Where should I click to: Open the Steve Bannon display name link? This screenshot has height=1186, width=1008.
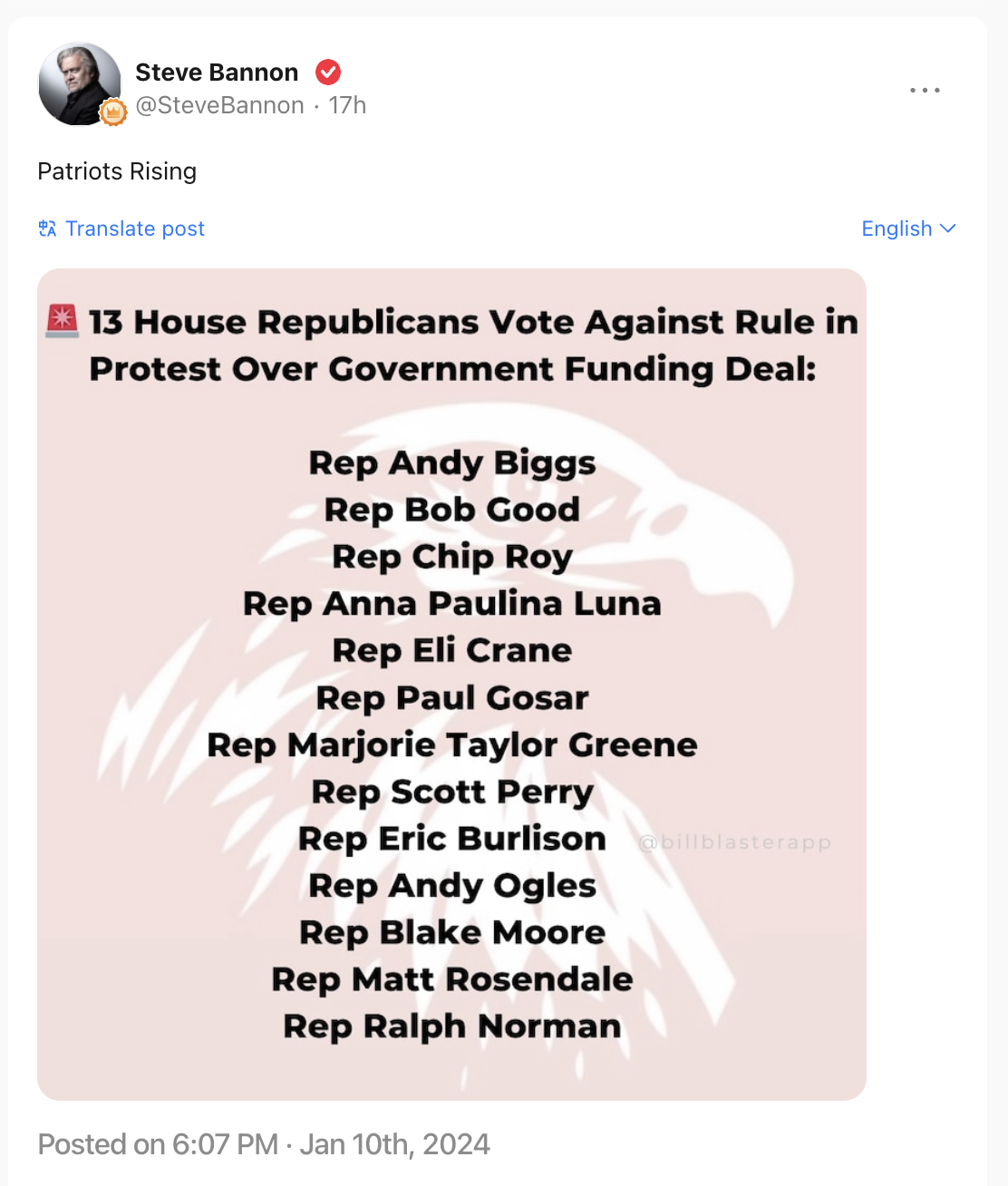point(217,73)
